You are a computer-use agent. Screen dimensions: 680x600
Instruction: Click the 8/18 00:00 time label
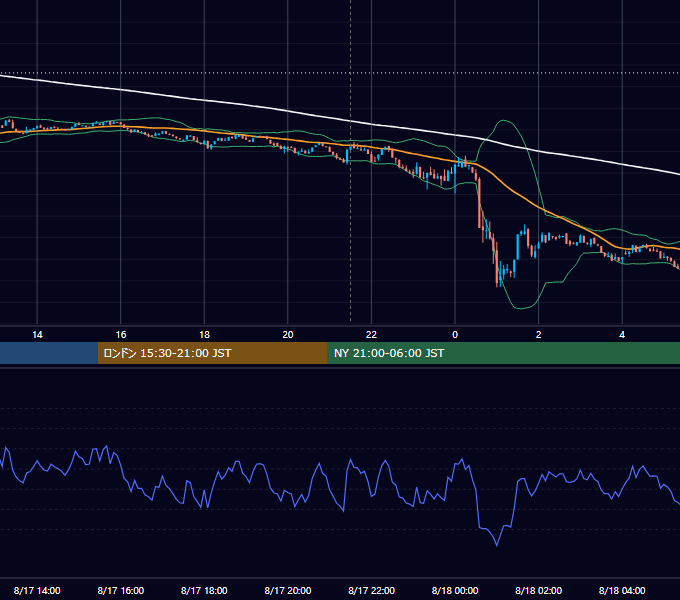point(455,590)
